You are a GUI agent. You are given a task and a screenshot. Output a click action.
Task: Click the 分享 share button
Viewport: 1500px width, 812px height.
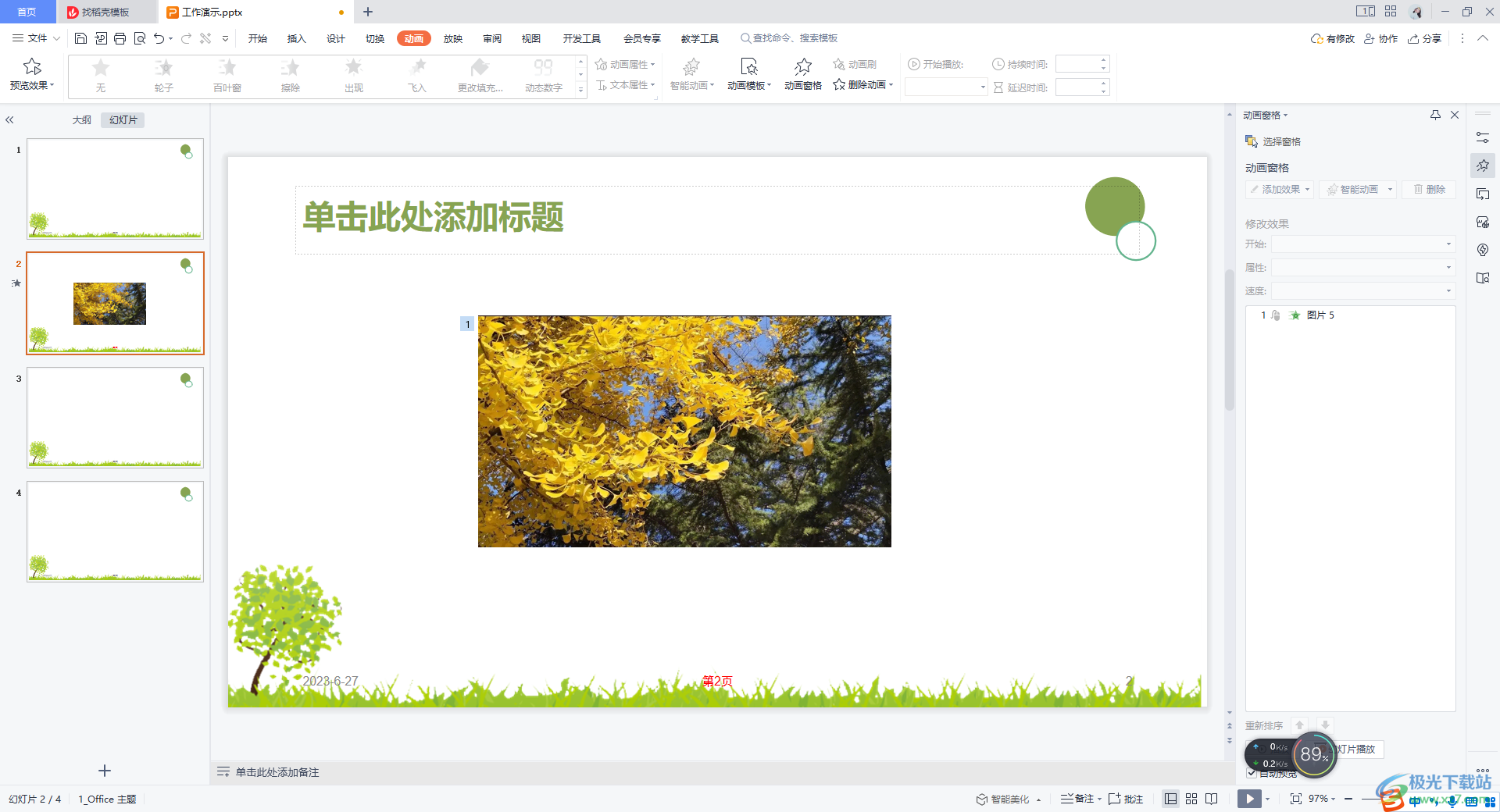click(1424, 38)
